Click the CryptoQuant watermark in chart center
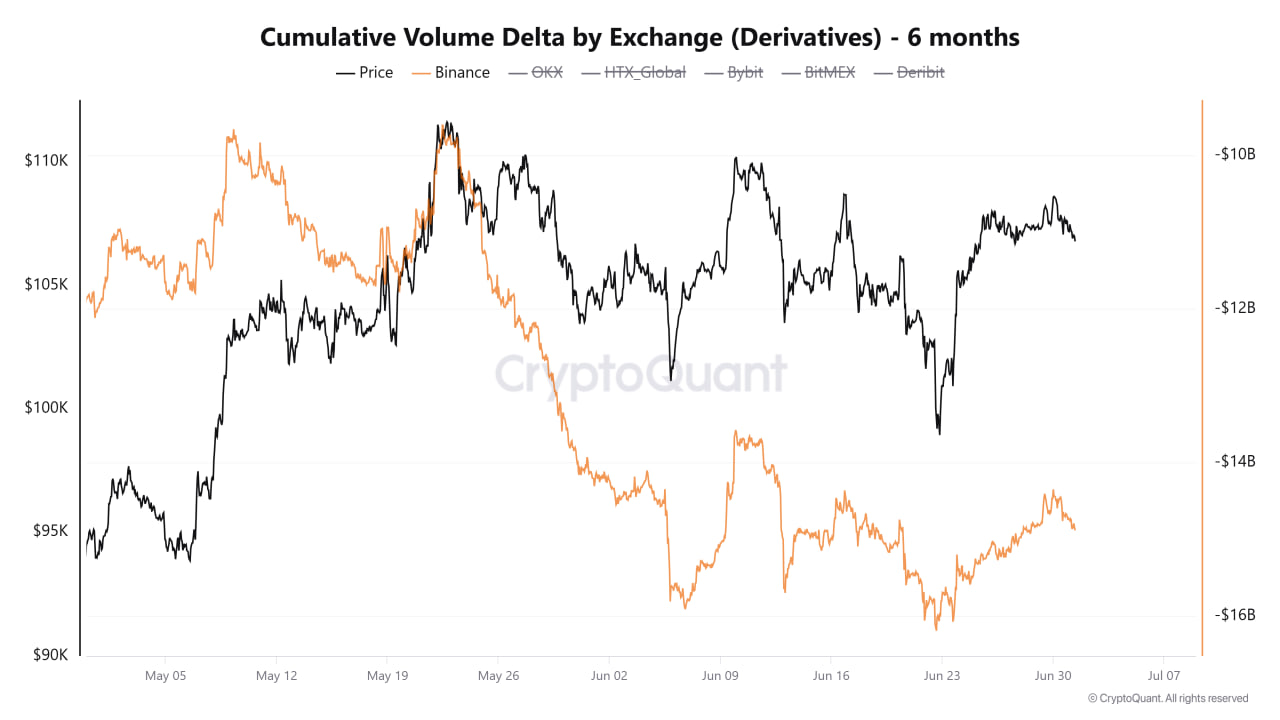Screen dimensions: 1280x720 point(641,374)
